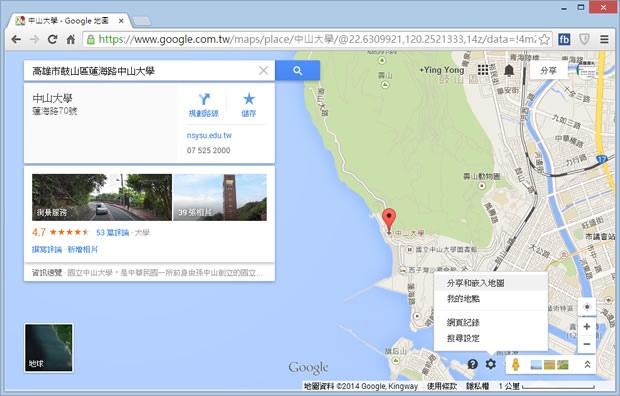Click the directions arrow icon 規劃路線
Screen dimensions: 620x396
[x=204, y=105]
